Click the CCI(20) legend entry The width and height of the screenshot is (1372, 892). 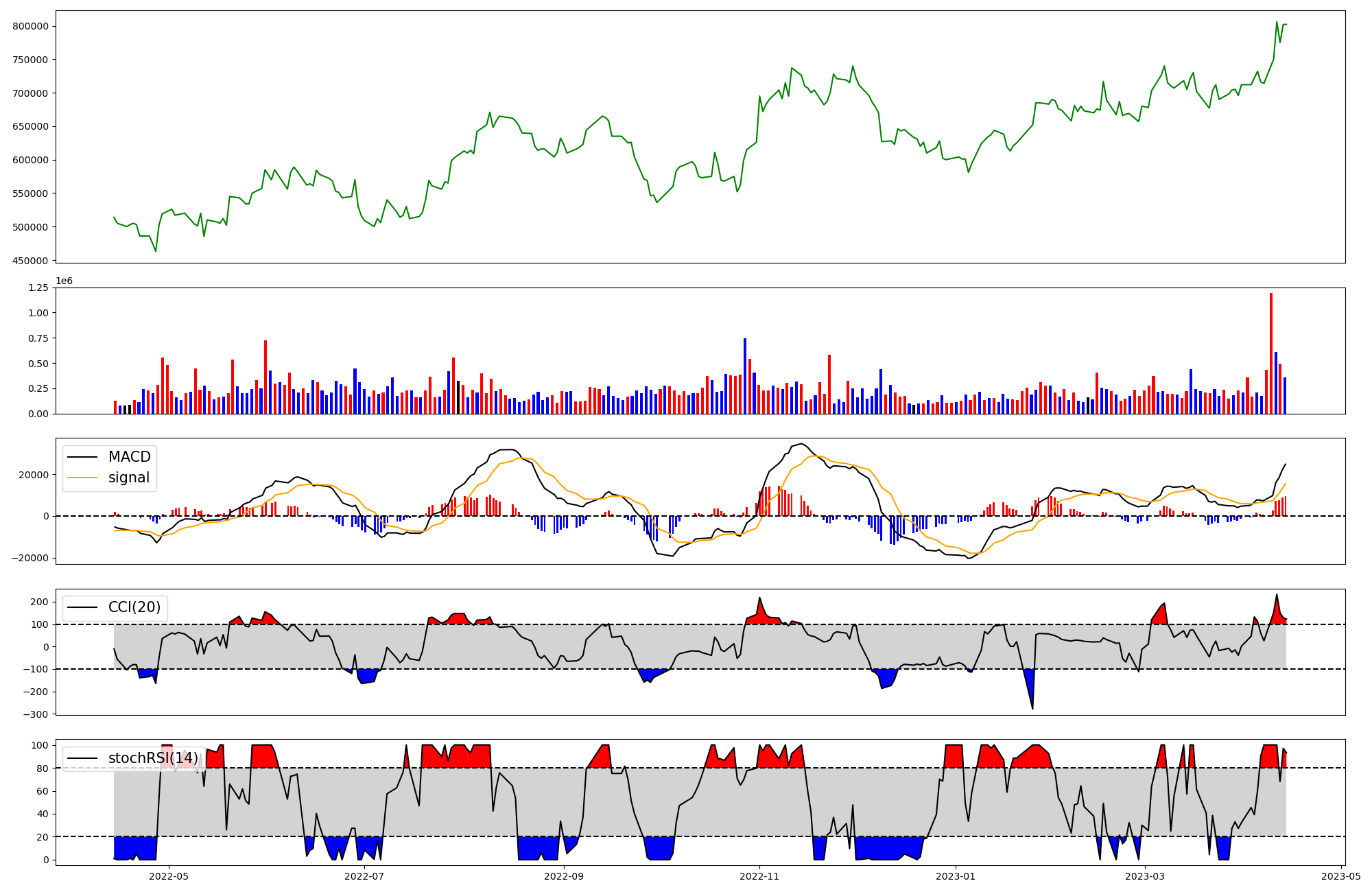(x=134, y=607)
